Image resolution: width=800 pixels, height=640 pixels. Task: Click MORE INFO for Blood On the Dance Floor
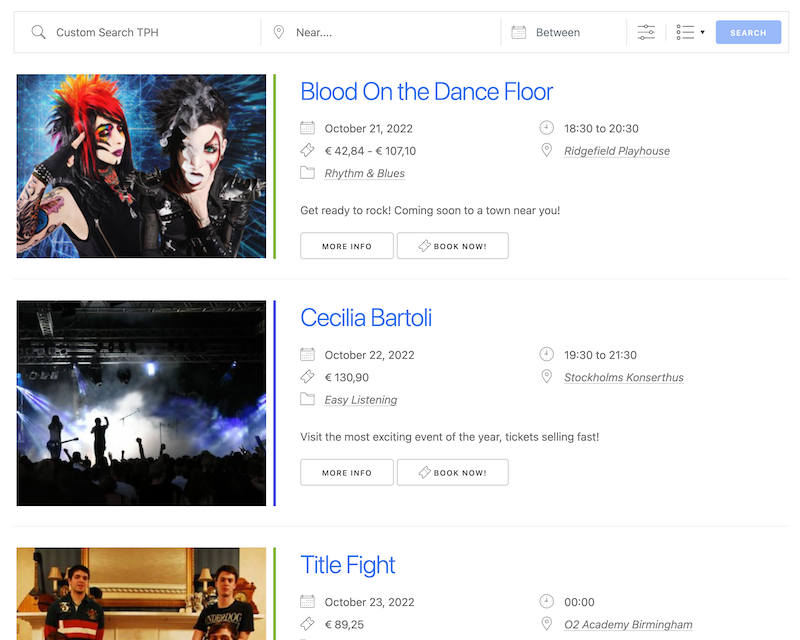point(346,245)
